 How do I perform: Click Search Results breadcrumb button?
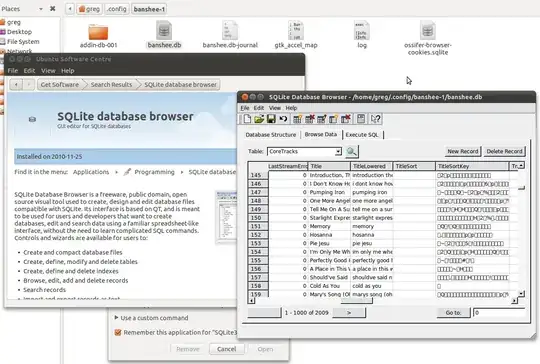coord(111,84)
